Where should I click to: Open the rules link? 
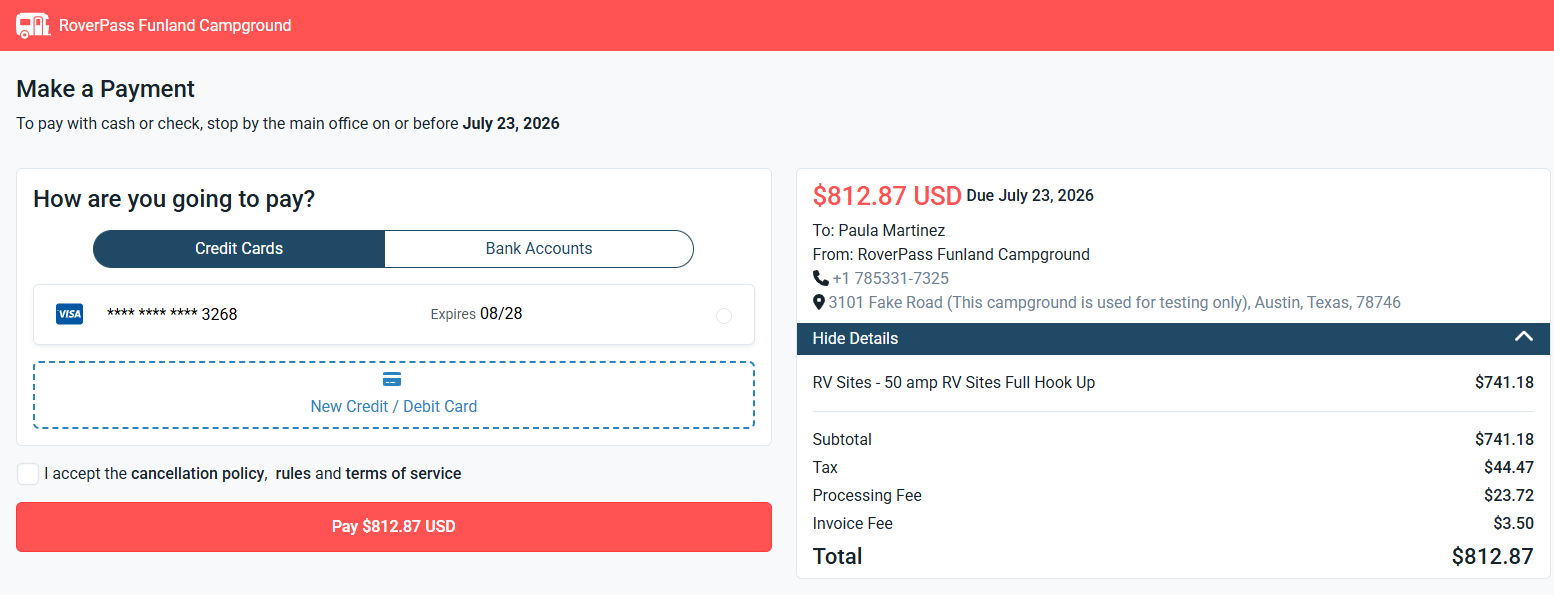coord(293,474)
